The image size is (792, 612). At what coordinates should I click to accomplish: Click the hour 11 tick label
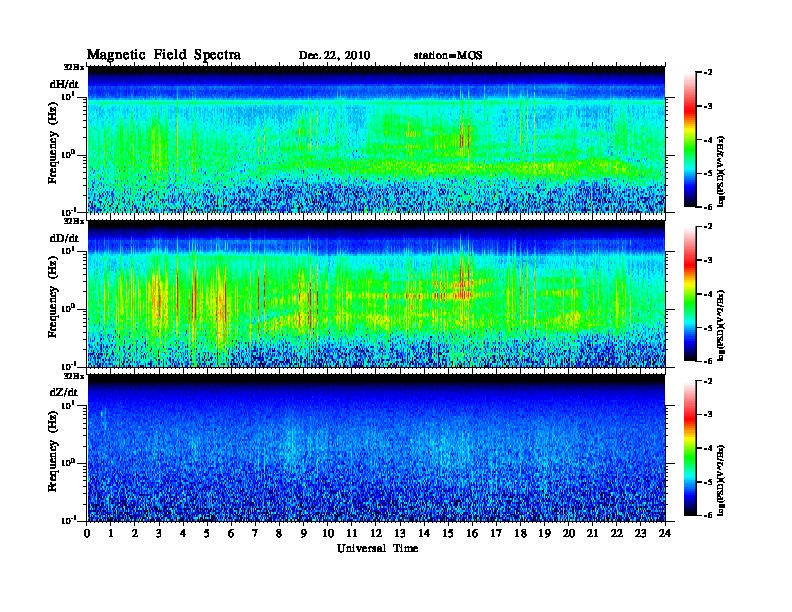click(x=352, y=533)
